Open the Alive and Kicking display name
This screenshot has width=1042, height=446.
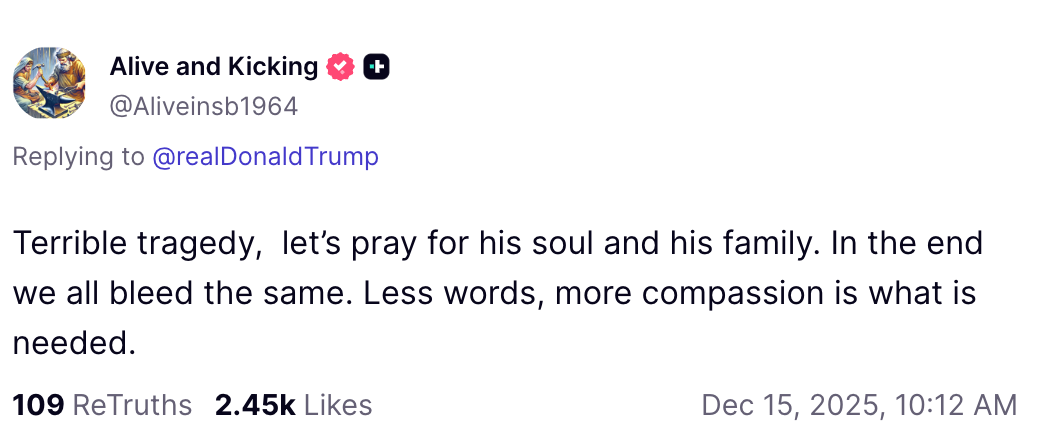point(213,67)
